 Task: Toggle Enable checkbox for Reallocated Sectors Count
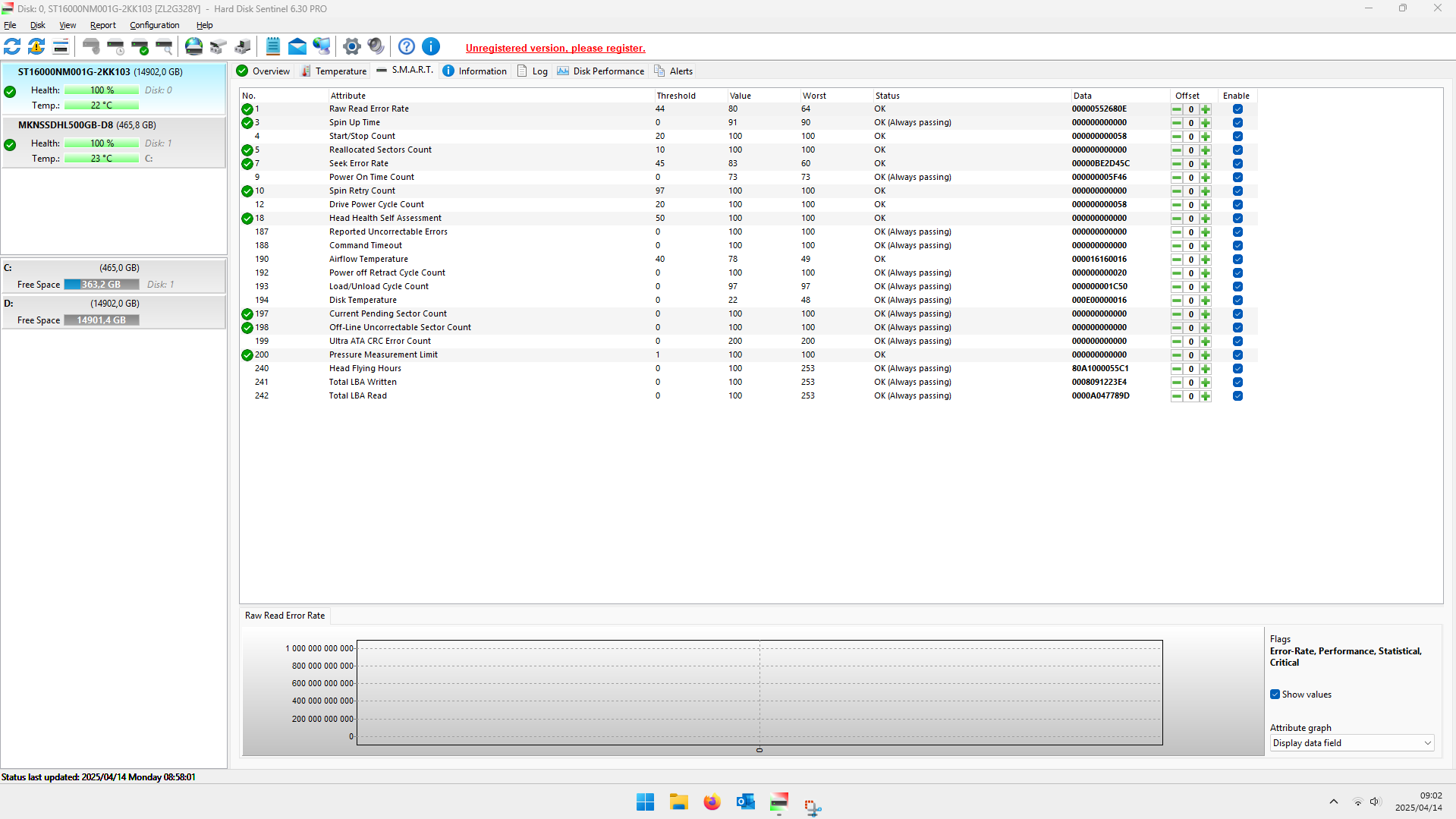pyautogui.click(x=1237, y=150)
